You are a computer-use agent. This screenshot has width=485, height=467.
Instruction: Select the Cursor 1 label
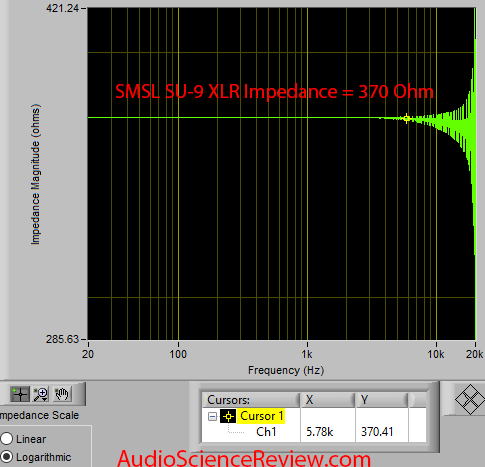click(x=261, y=416)
